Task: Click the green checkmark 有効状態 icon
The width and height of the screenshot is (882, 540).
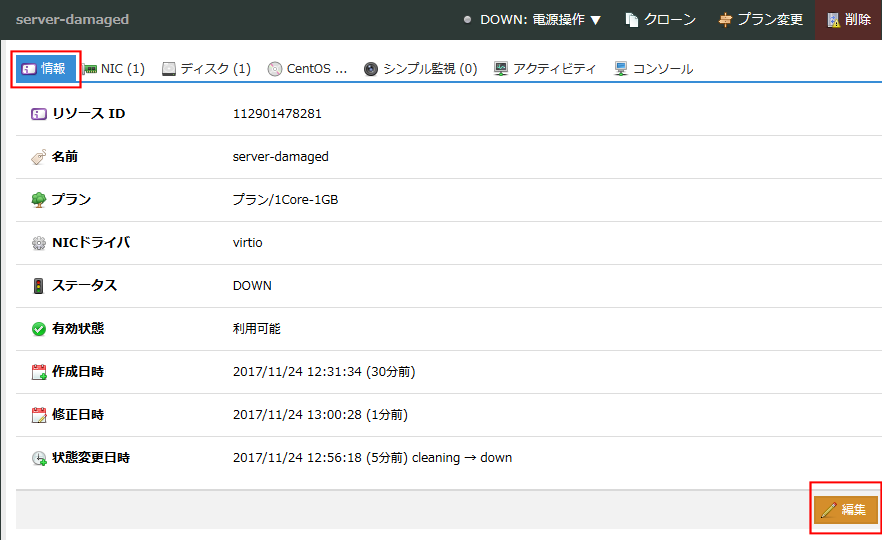Action: 39,329
